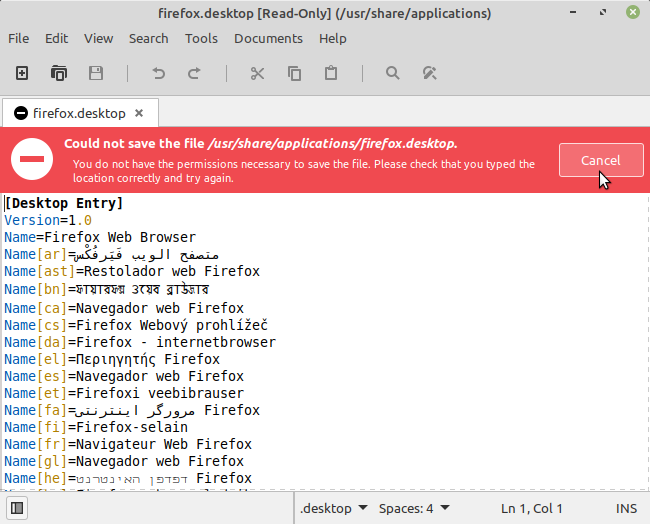Image resolution: width=650 pixels, height=524 pixels.
Task: Open the Help menu
Action: pos(333,39)
